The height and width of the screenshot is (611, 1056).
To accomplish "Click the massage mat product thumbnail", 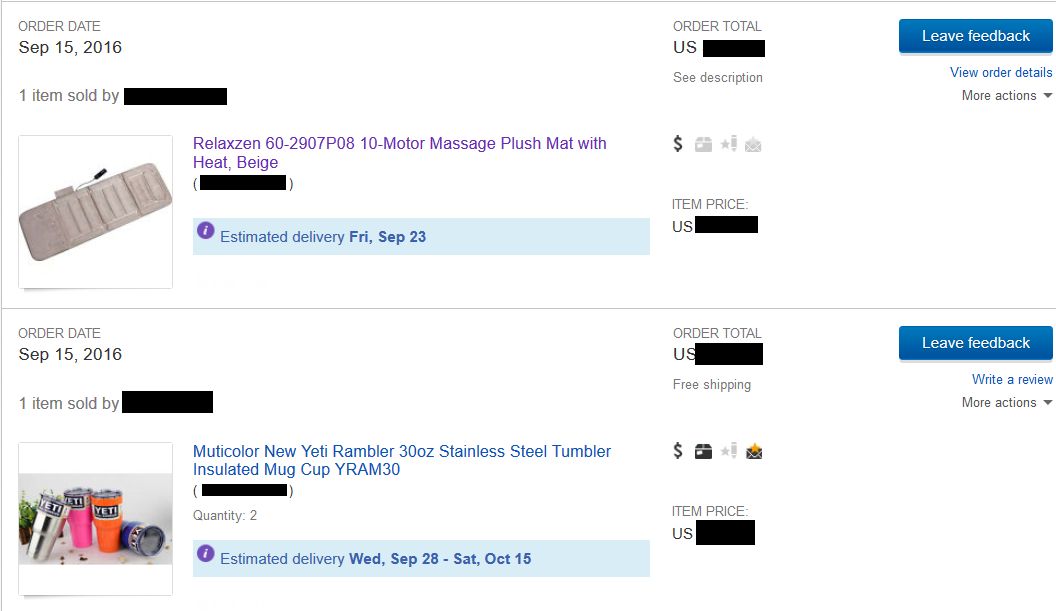I will (x=96, y=212).
